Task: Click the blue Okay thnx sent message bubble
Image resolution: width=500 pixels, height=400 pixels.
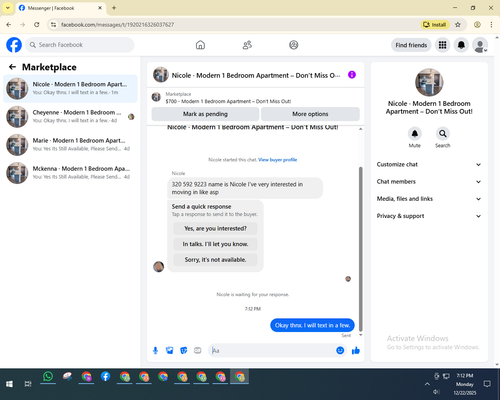Action: (x=312, y=325)
